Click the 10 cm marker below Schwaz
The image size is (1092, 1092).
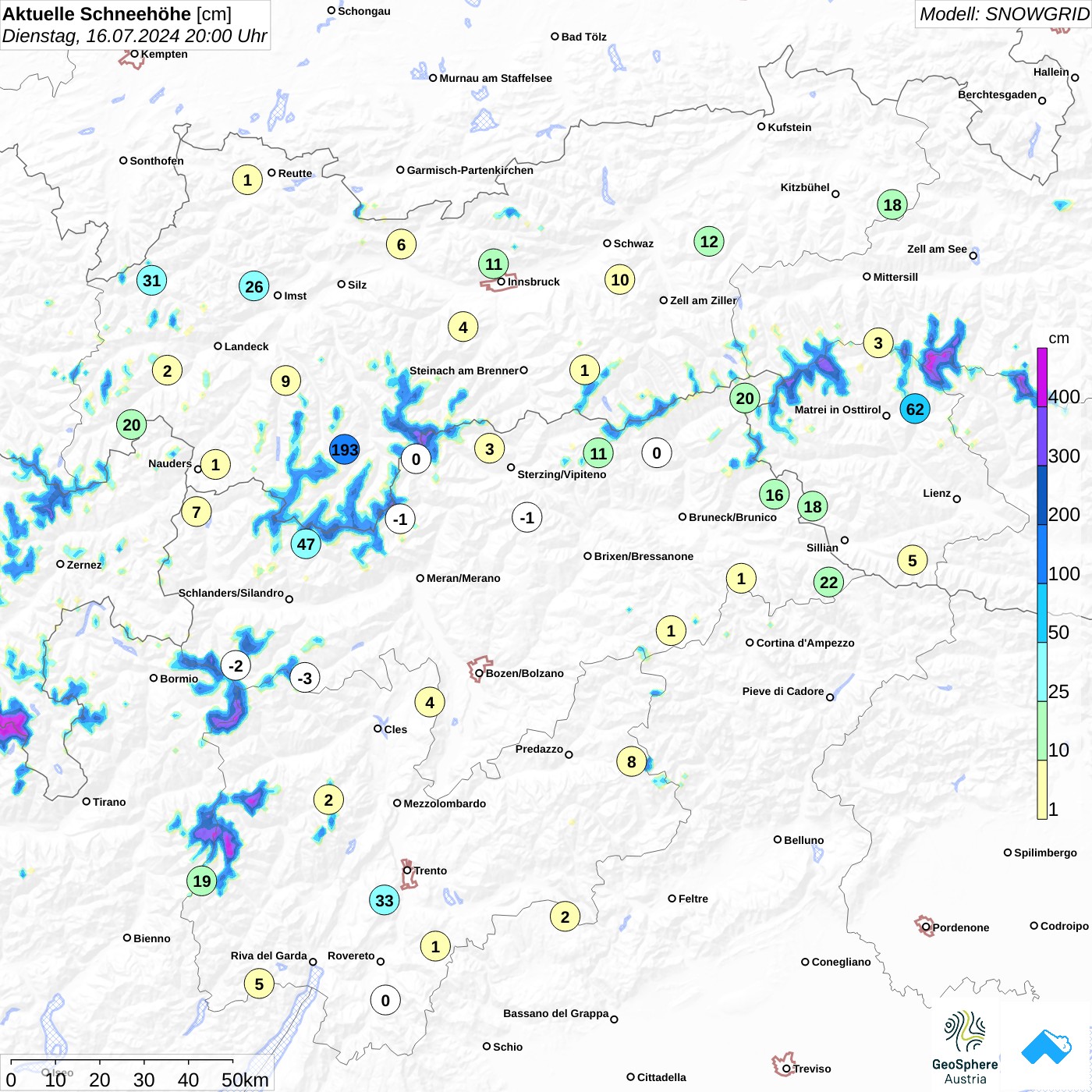tap(620, 279)
